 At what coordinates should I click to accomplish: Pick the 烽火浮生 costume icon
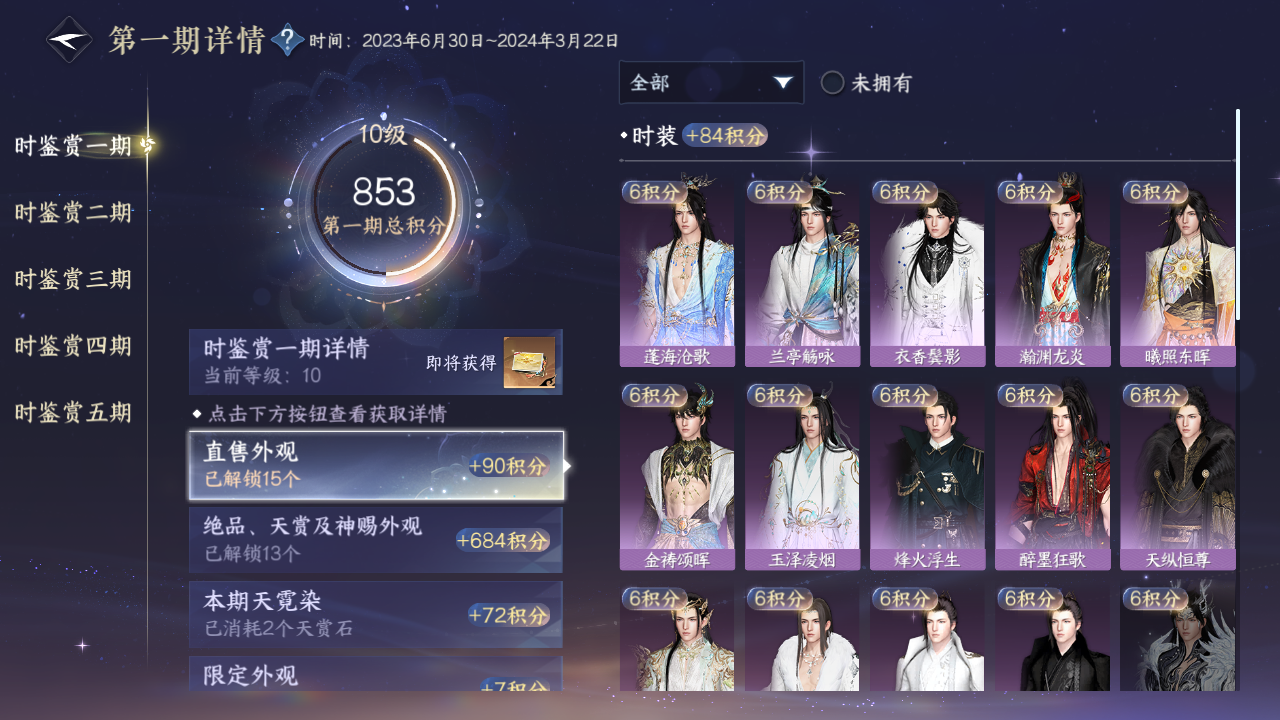click(927, 476)
